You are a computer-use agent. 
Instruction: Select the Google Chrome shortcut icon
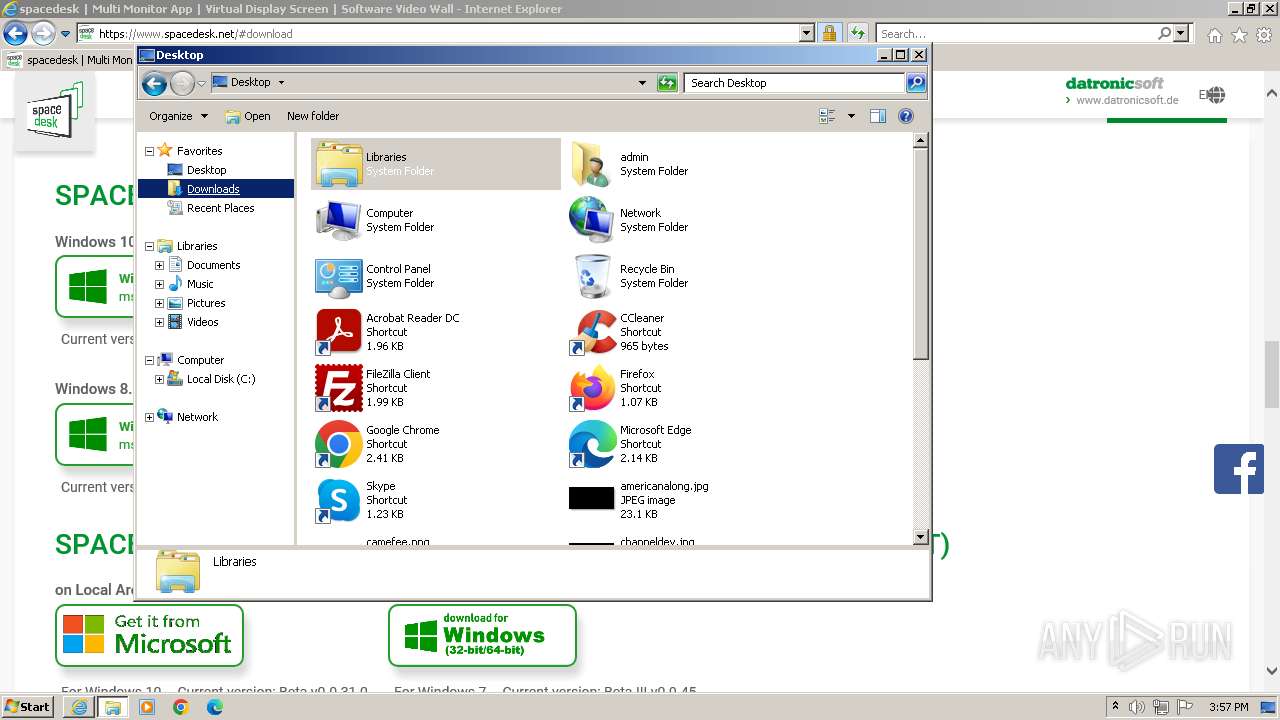338,444
